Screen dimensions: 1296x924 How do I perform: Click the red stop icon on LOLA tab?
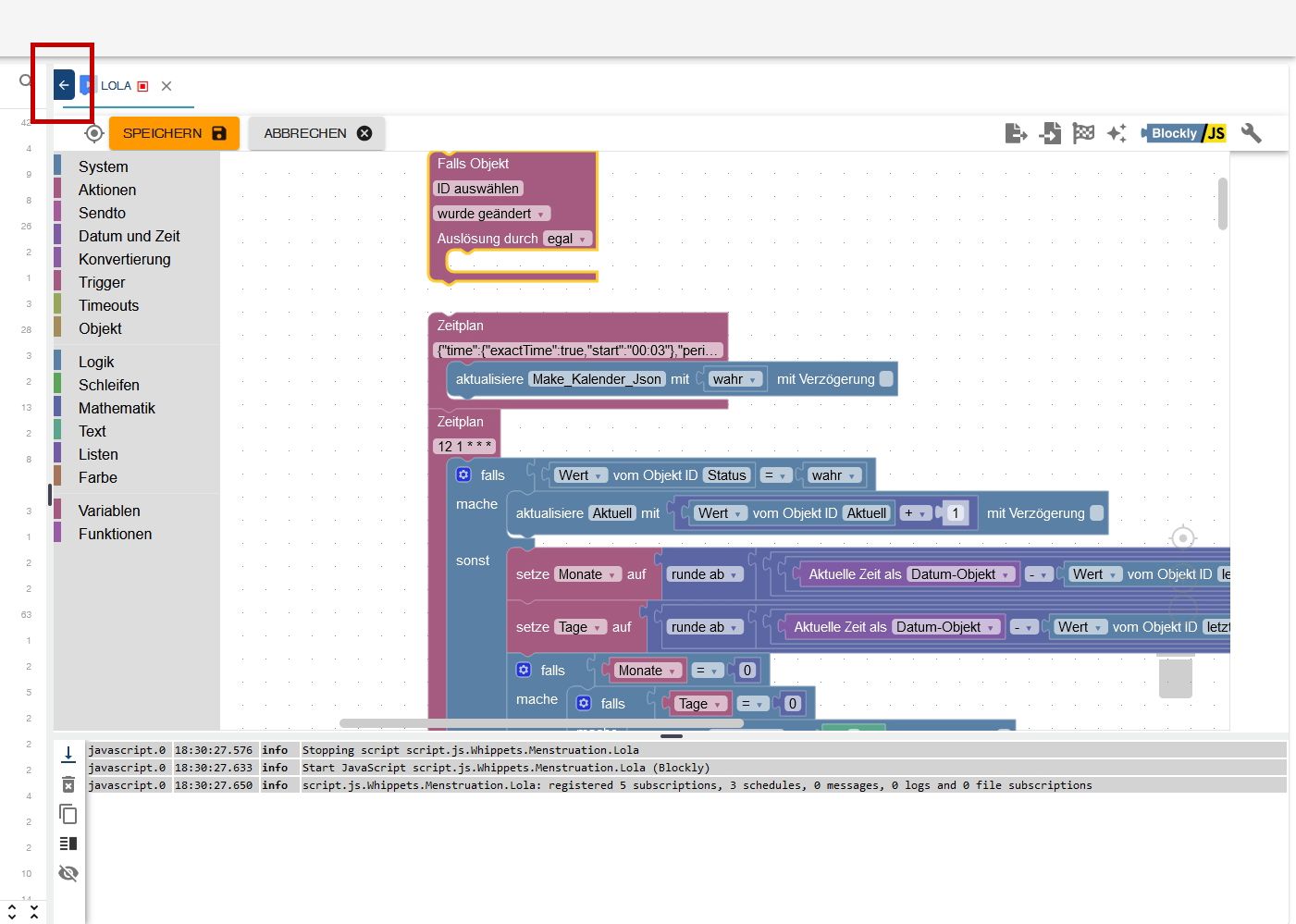pyautogui.click(x=142, y=86)
